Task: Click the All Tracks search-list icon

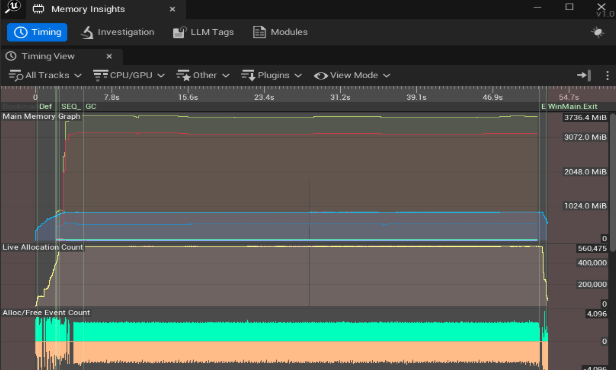Action: pos(16,75)
